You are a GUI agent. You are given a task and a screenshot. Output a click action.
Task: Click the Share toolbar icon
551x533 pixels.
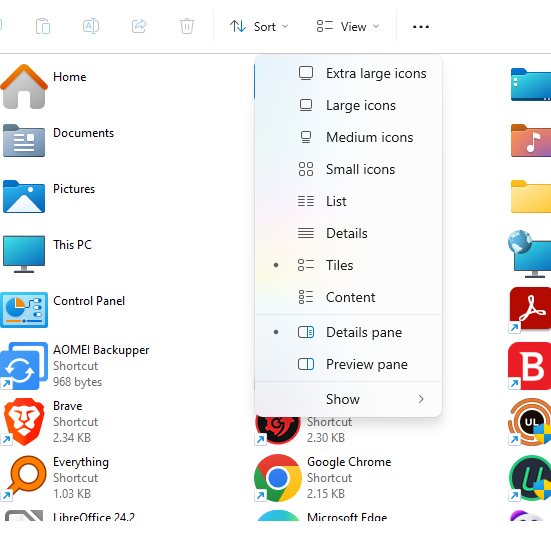[x=139, y=26]
